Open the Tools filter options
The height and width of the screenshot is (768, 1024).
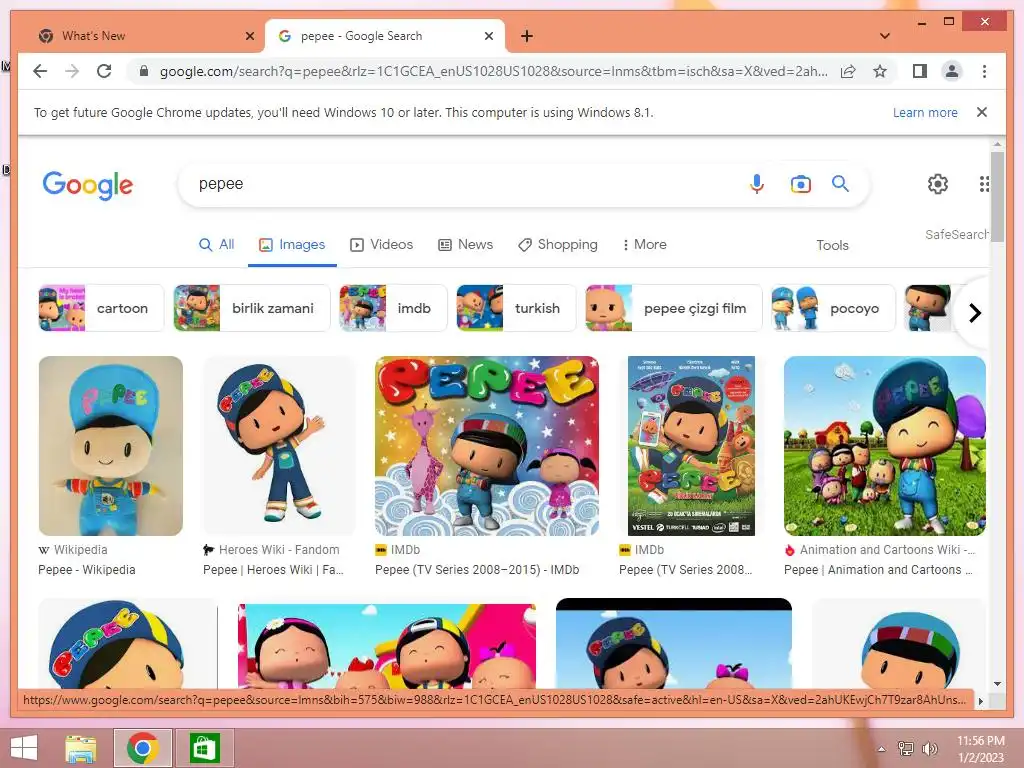(832, 245)
